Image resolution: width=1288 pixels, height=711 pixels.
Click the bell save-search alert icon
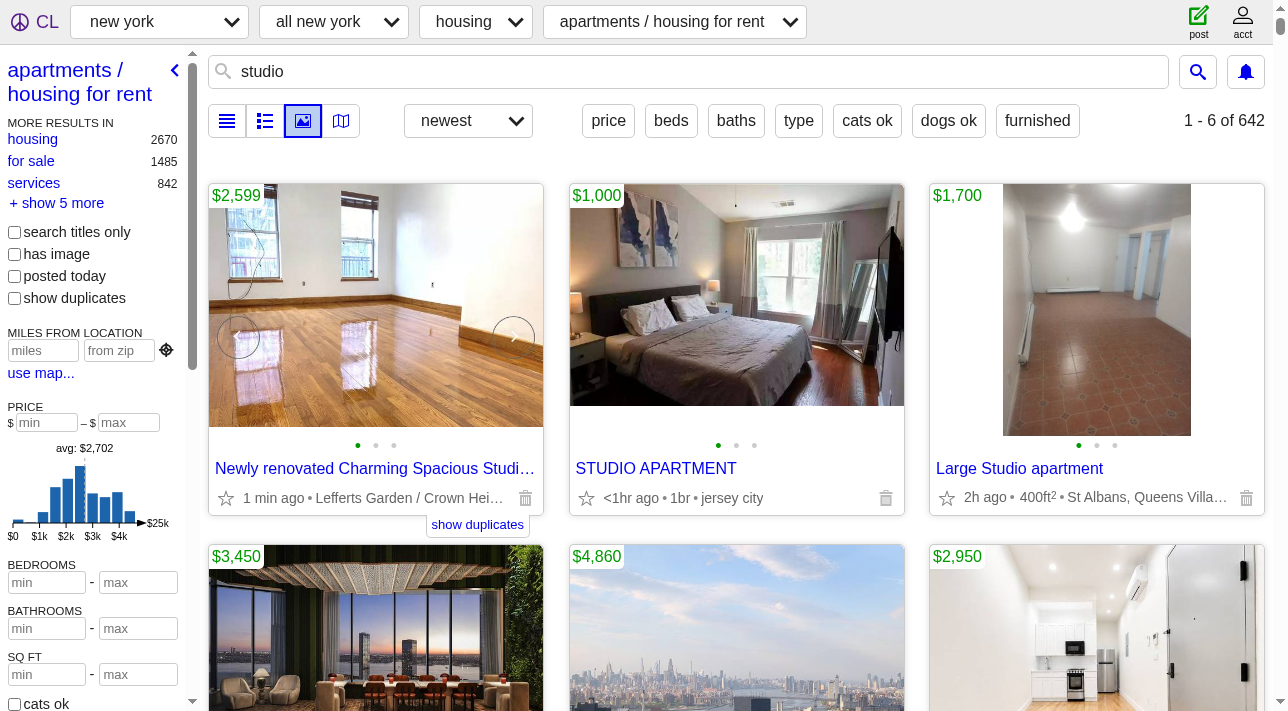pyautogui.click(x=1246, y=72)
